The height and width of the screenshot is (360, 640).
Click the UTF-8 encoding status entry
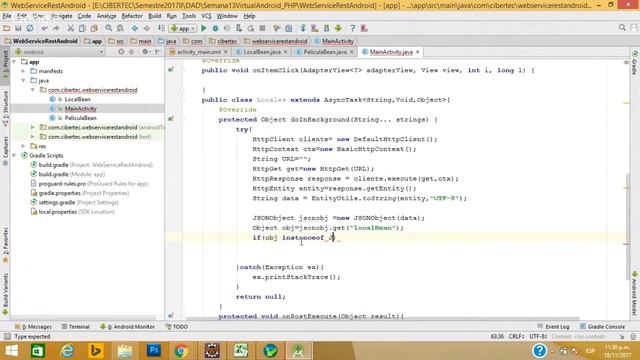[538, 336]
